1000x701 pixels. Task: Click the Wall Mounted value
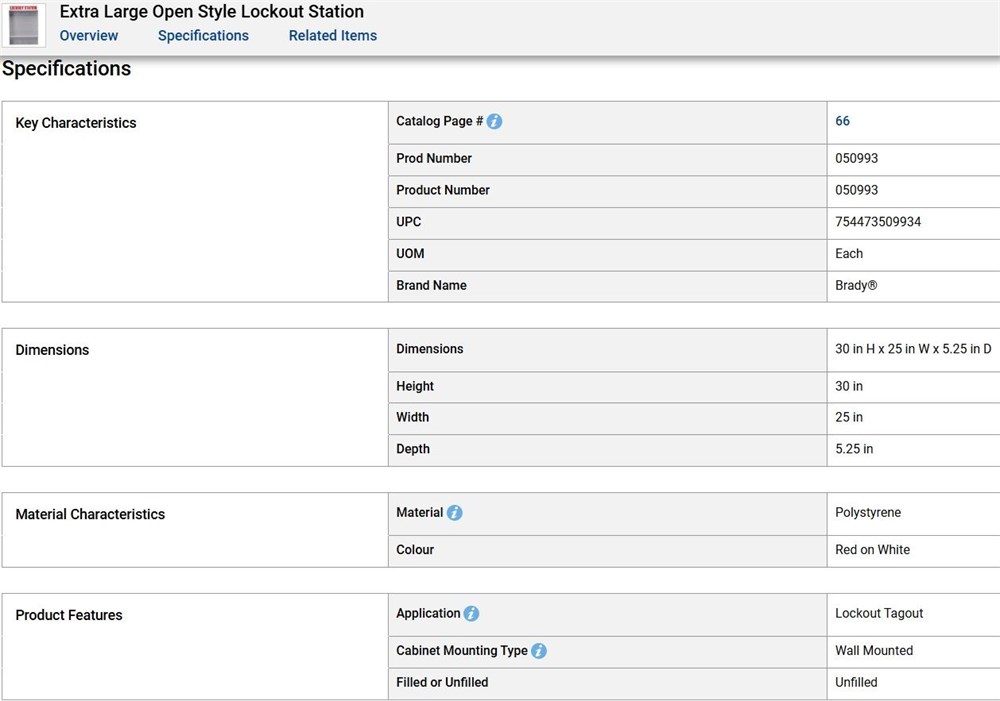[x=873, y=651]
